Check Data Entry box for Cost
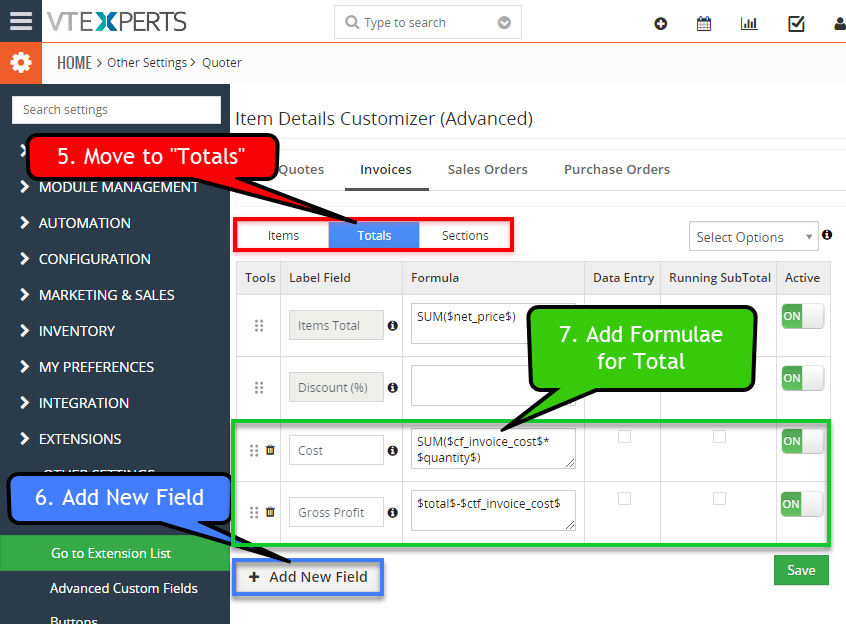 coord(624,436)
